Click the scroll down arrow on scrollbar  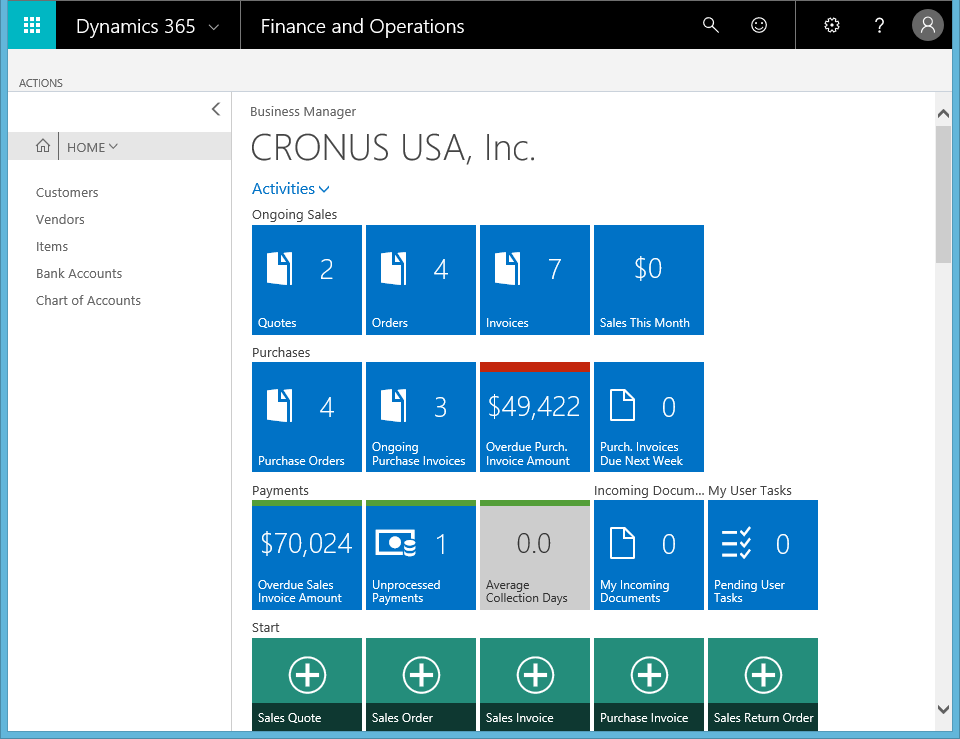[942, 709]
